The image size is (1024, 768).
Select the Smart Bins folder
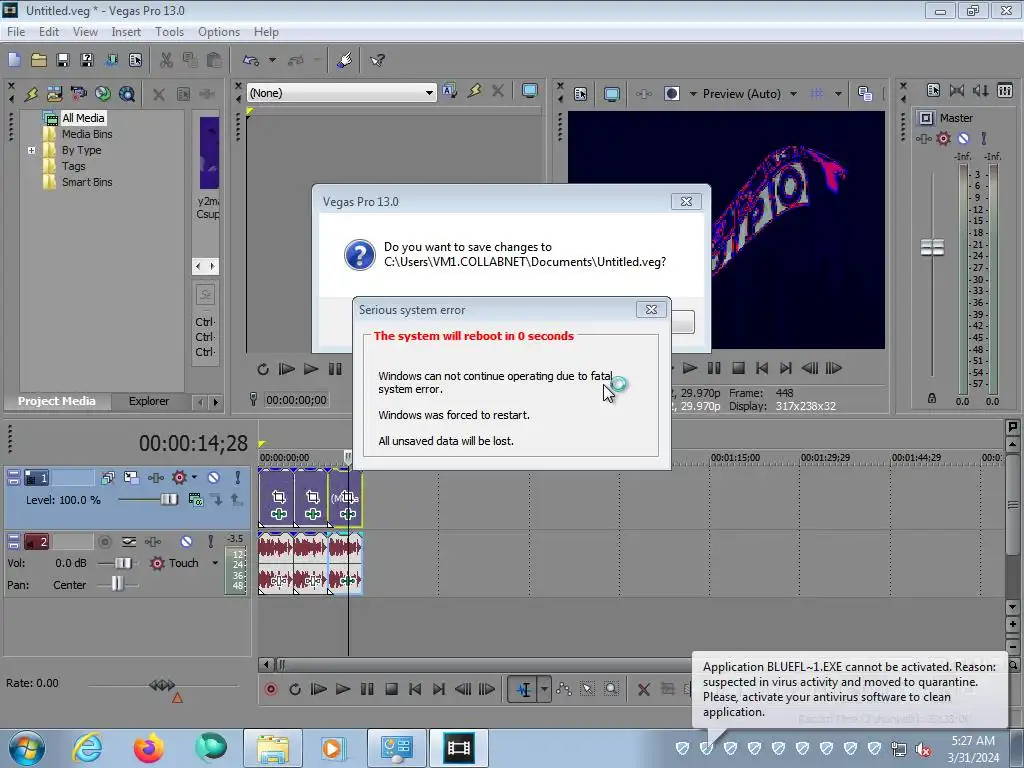[x=87, y=182]
